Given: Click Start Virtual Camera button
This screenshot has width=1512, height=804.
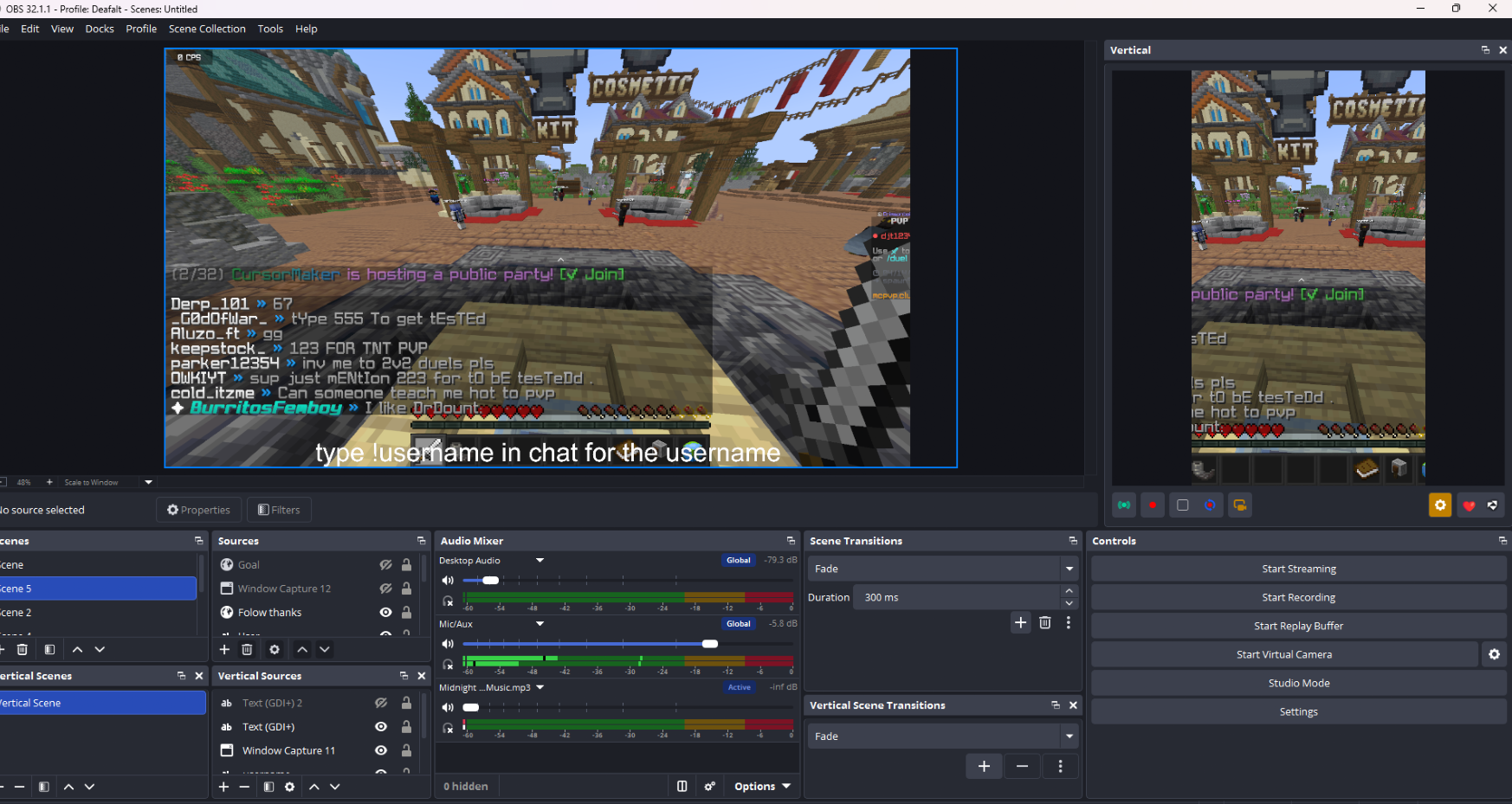Looking at the screenshot, I should 1284,654.
